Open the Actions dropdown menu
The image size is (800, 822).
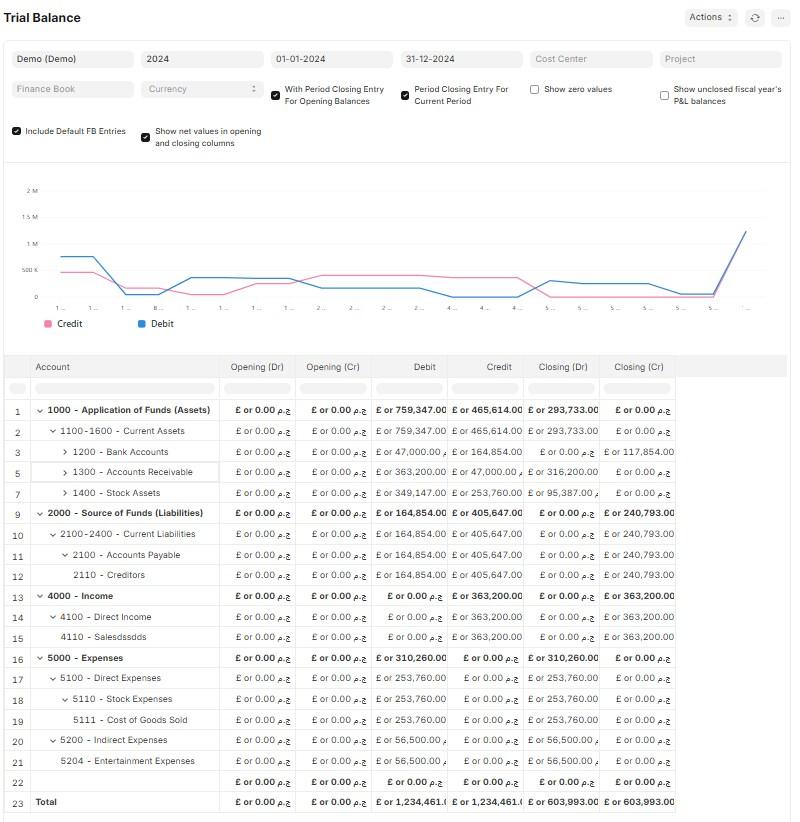coord(711,18)
